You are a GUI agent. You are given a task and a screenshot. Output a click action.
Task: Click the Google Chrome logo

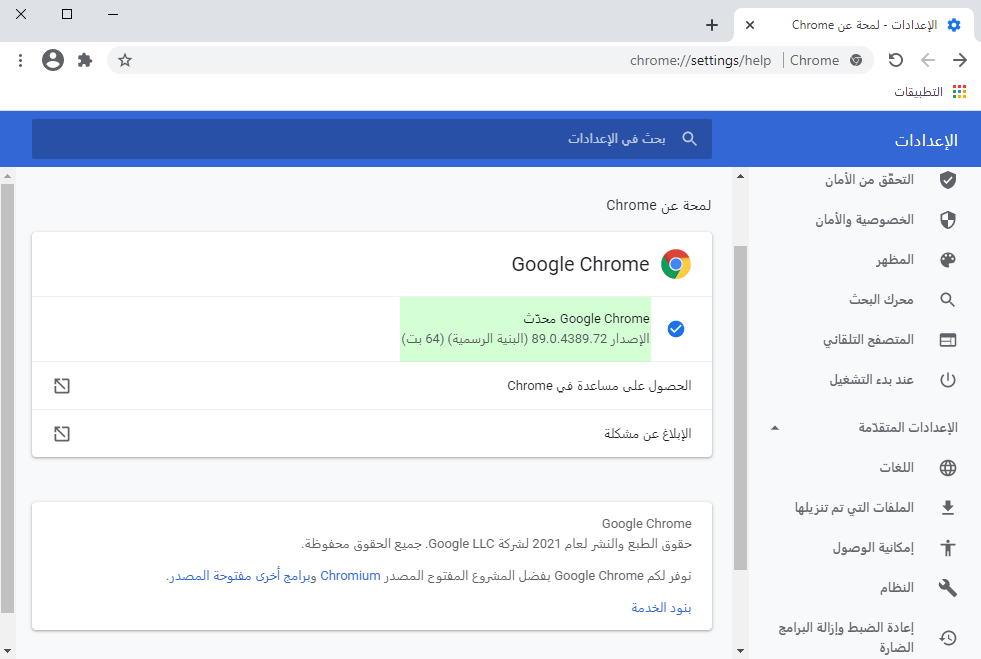[676, 264]
